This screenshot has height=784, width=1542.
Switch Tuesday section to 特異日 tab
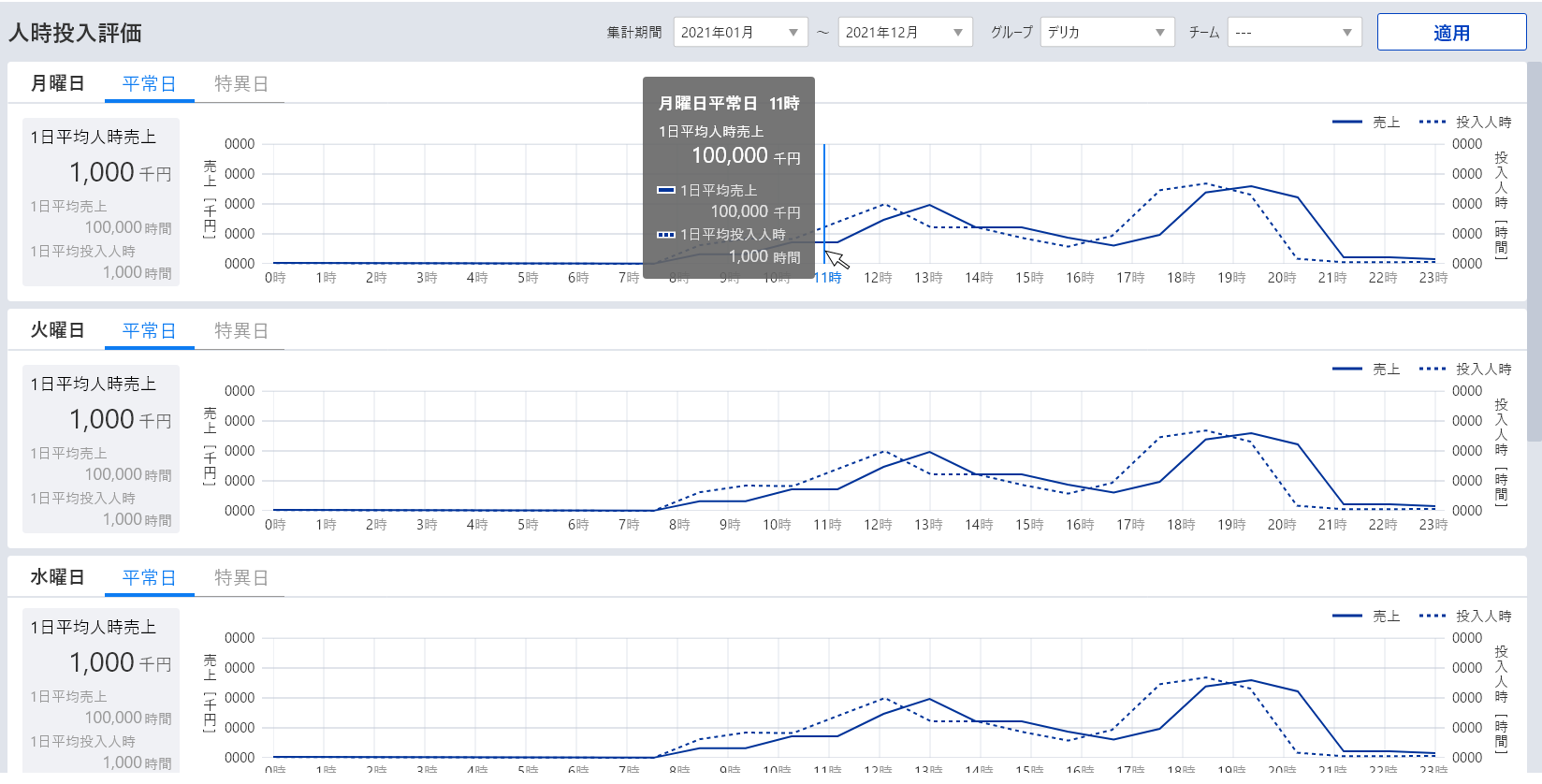[x=240, y=331]
